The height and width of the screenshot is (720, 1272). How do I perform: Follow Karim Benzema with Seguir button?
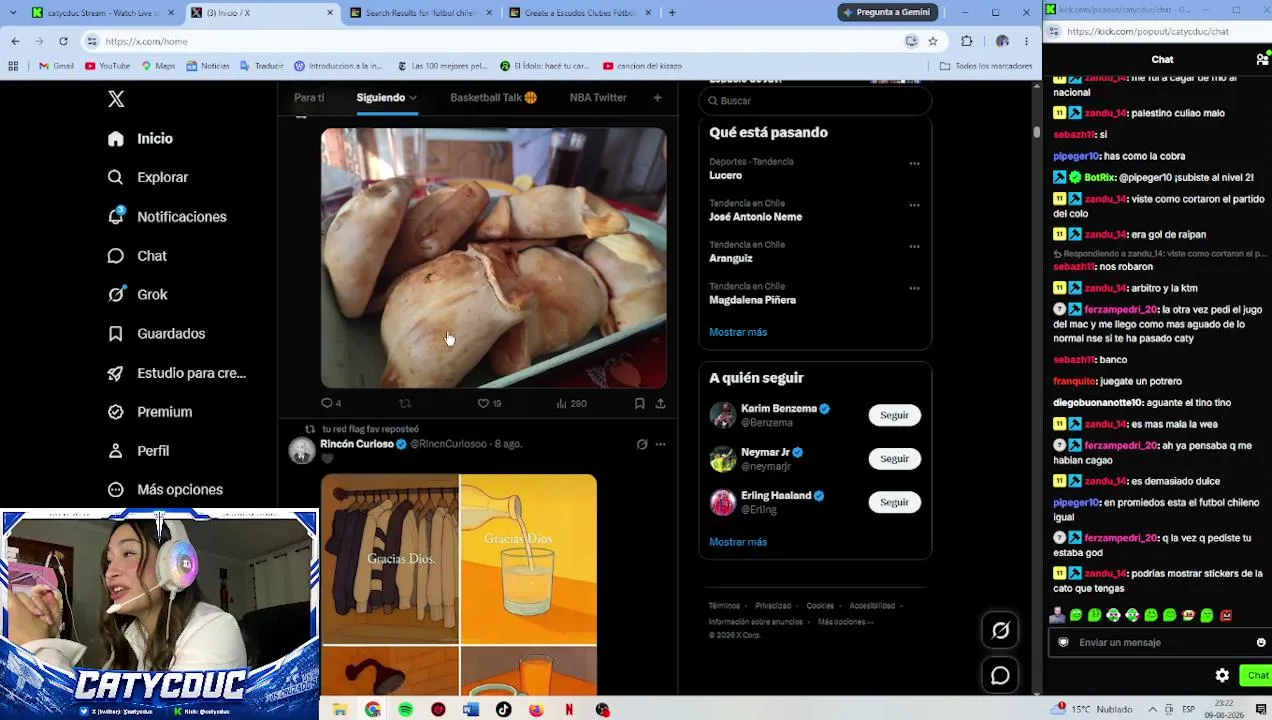tap(894, 415)
